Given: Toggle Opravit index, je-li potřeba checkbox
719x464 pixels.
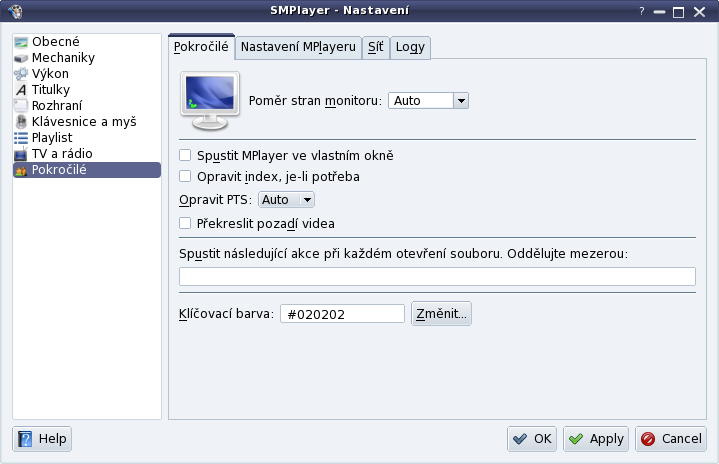Looking at the screenshot, I should pos(185,177).
